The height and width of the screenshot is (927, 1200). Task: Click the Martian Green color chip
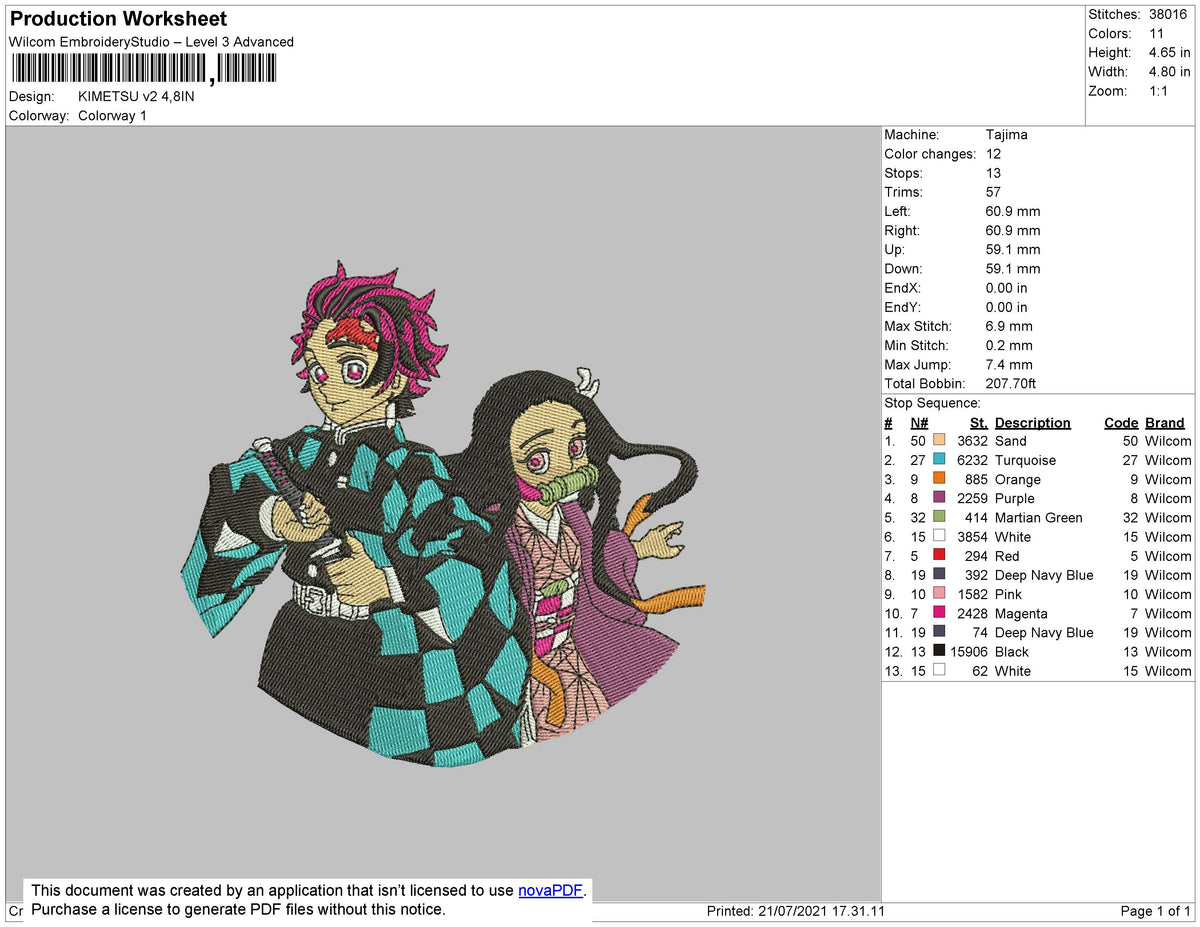938,517
